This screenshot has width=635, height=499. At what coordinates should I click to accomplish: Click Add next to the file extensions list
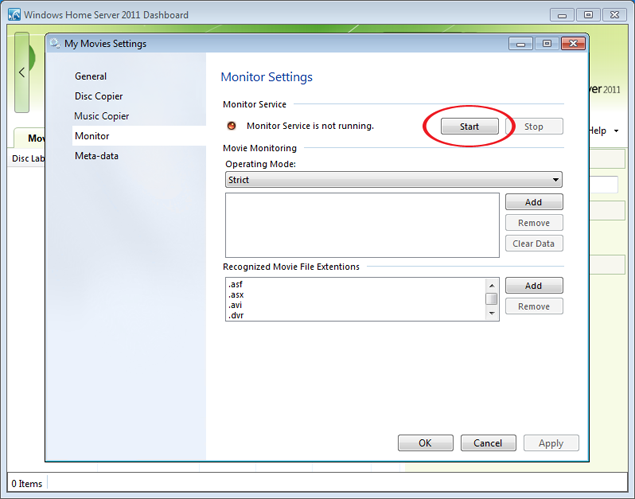(x=534, y=286)
